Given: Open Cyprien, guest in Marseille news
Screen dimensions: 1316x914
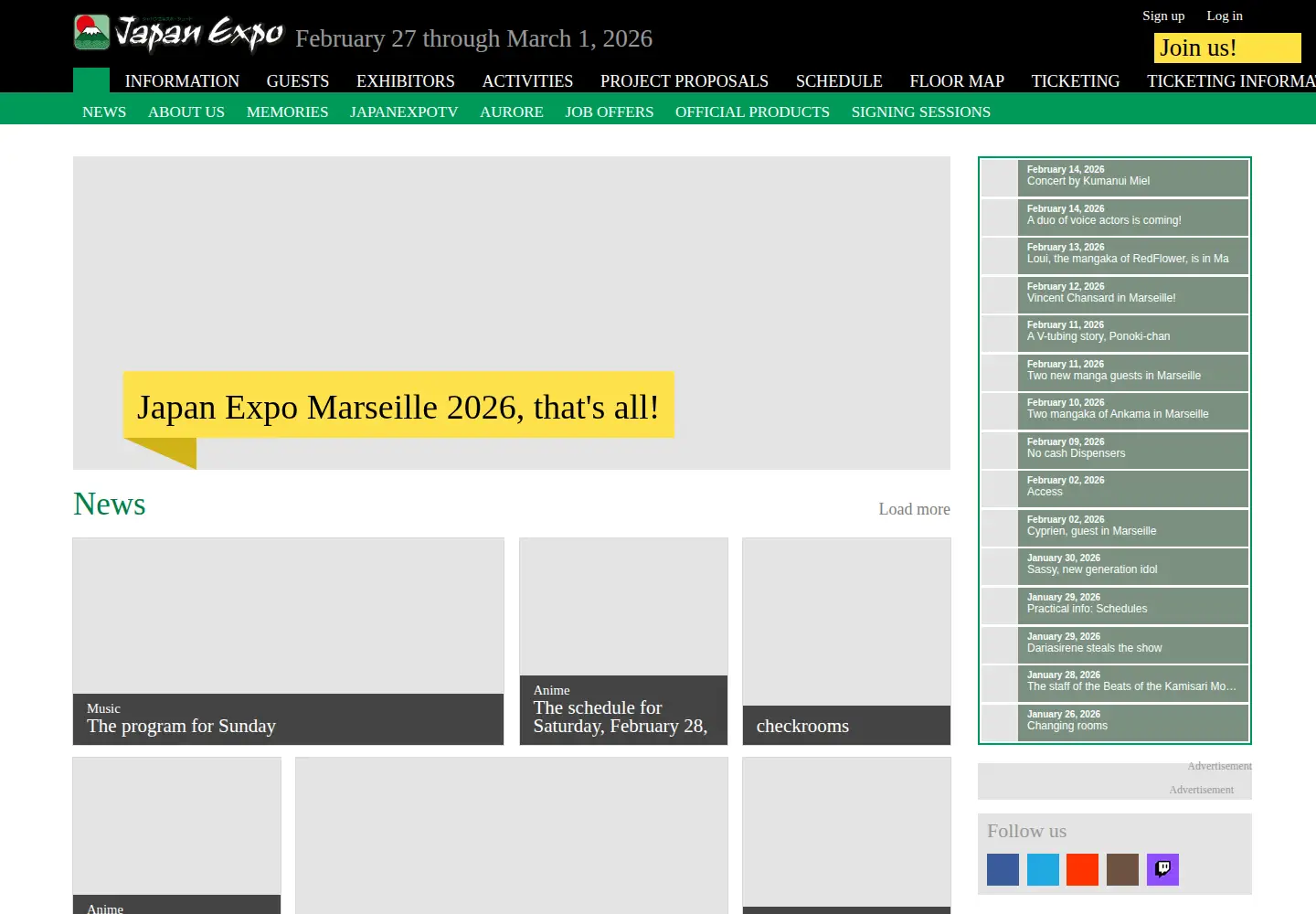Looking at the screenshot, I should click(1115, 528).
